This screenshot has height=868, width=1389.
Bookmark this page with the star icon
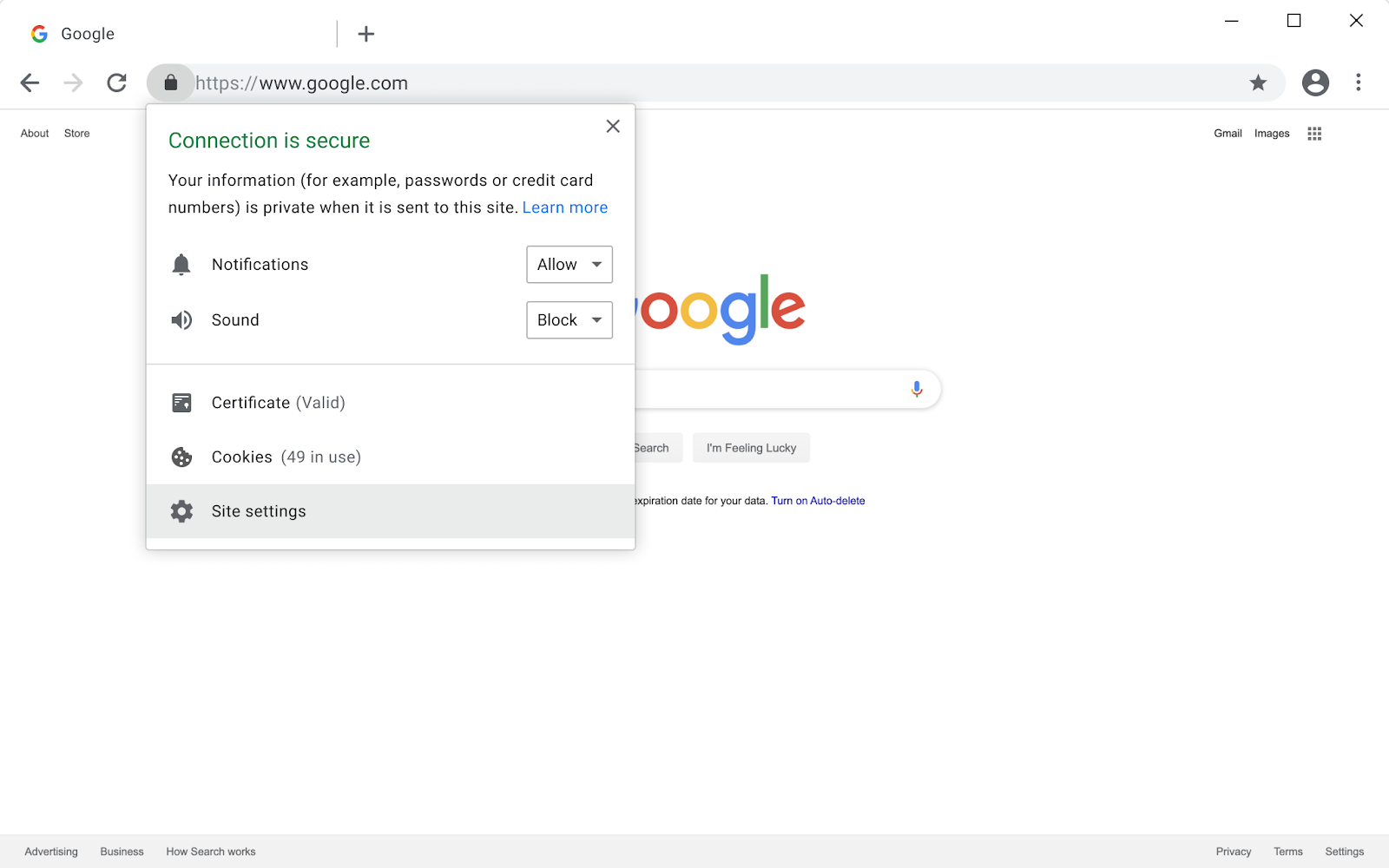coord(1258,82)
